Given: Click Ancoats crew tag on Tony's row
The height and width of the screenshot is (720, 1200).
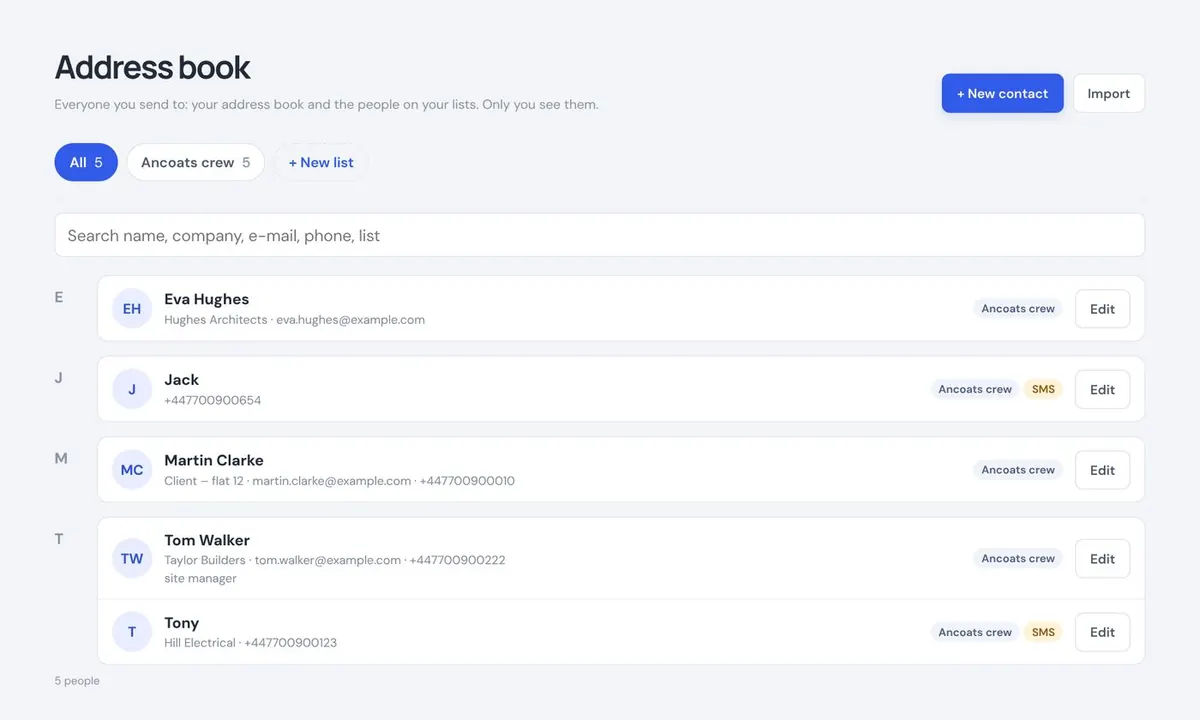Looking at the screenshot, I should [x=975, y=632].
